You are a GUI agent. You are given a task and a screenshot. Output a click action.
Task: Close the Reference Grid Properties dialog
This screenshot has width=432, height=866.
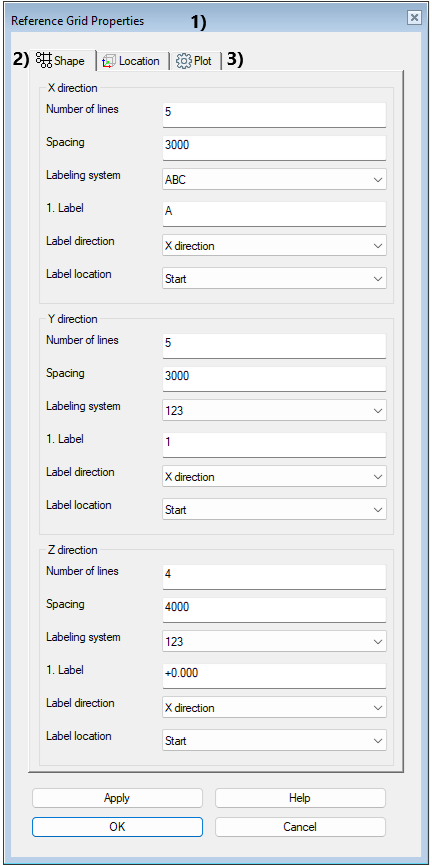coord(413,18)
